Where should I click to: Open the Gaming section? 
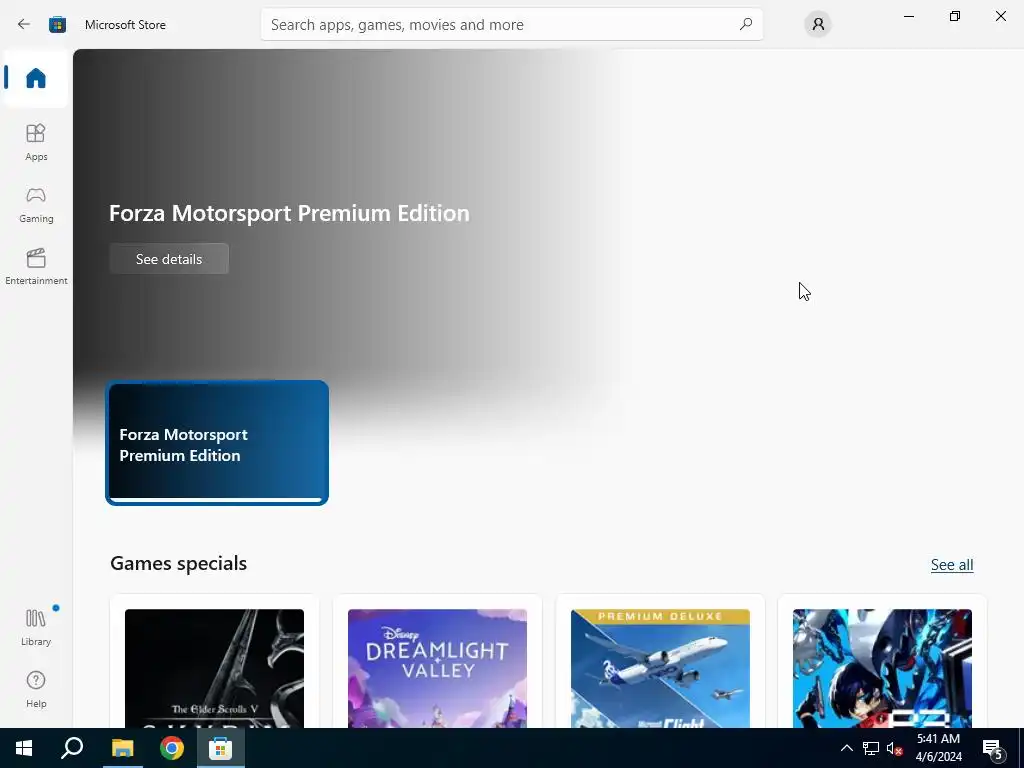point(36,204)
